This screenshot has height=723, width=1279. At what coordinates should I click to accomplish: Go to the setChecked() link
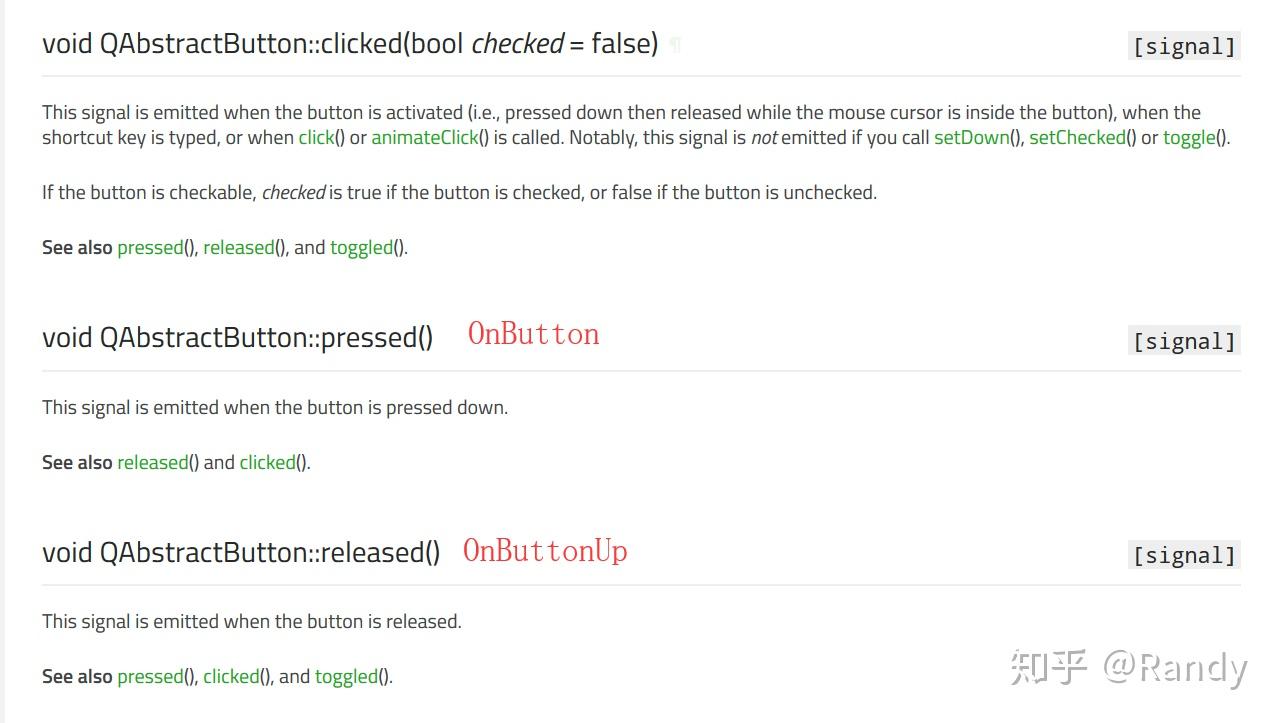tap(1076, 138)
